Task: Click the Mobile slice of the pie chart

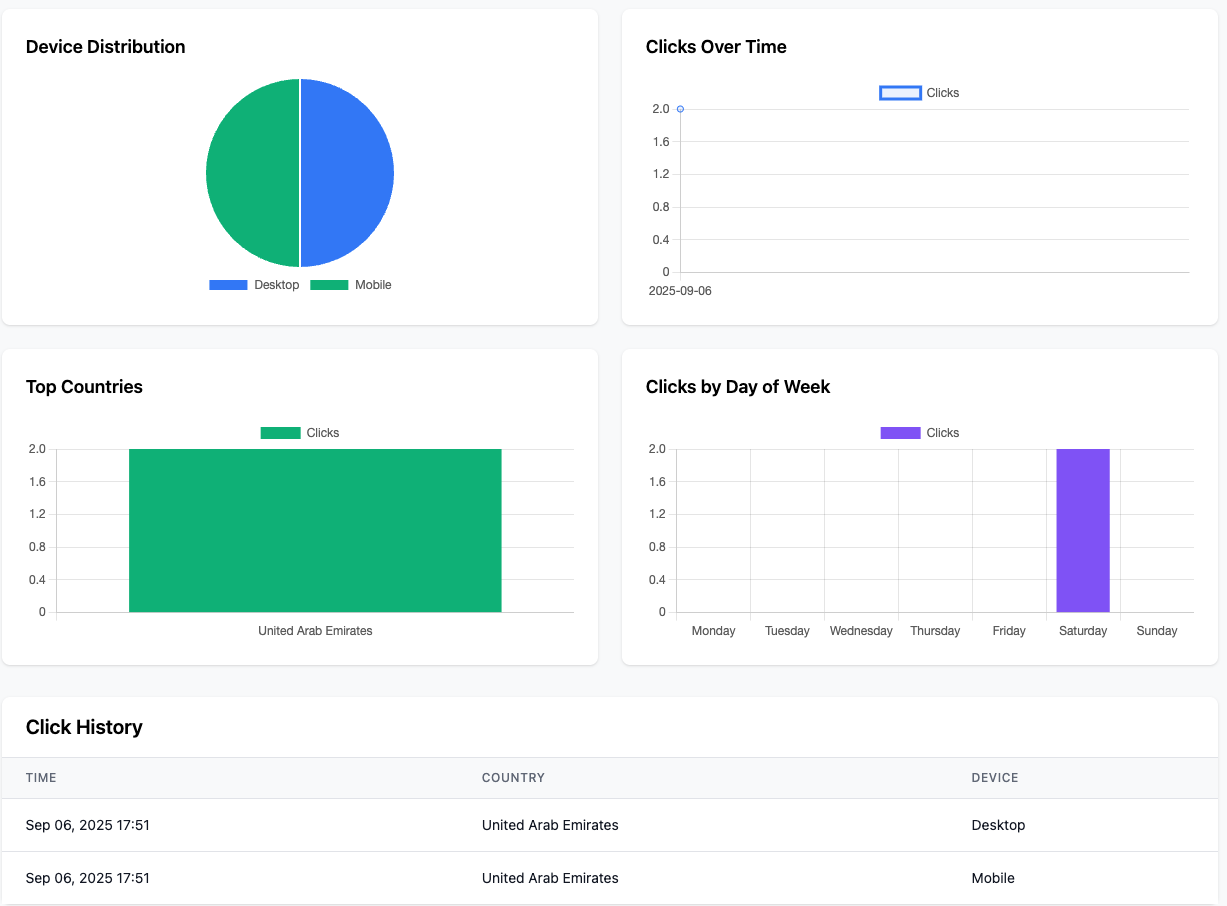Action: pos(253,173)
